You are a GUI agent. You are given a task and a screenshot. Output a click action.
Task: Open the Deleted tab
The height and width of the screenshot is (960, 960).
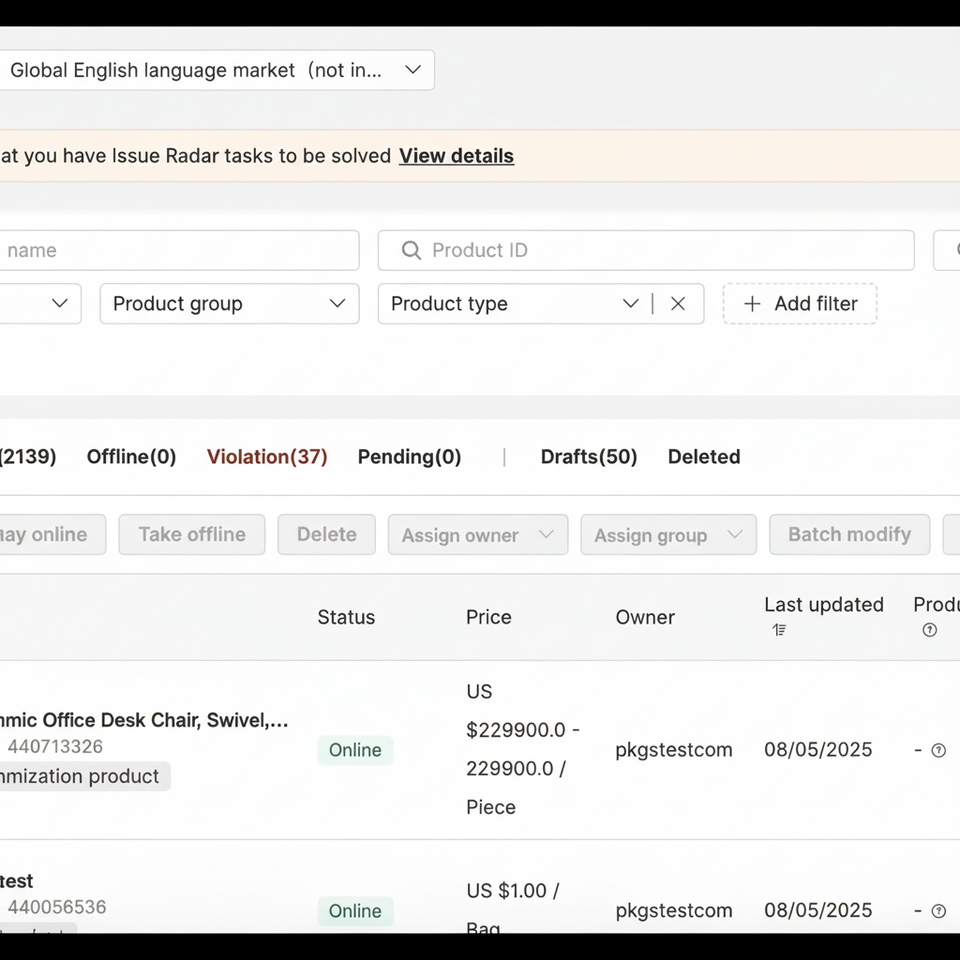click(x=704, y=457)
